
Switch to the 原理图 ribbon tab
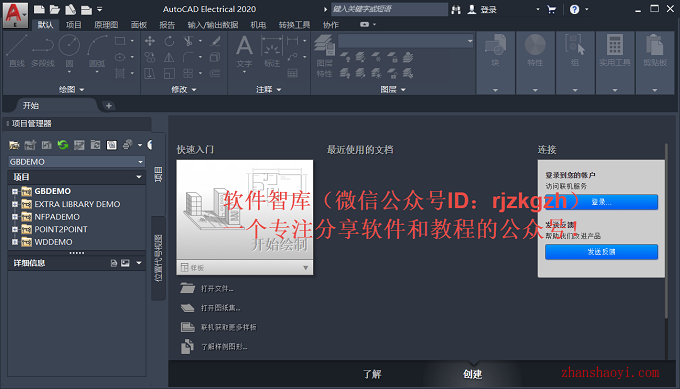coord(106,25)
